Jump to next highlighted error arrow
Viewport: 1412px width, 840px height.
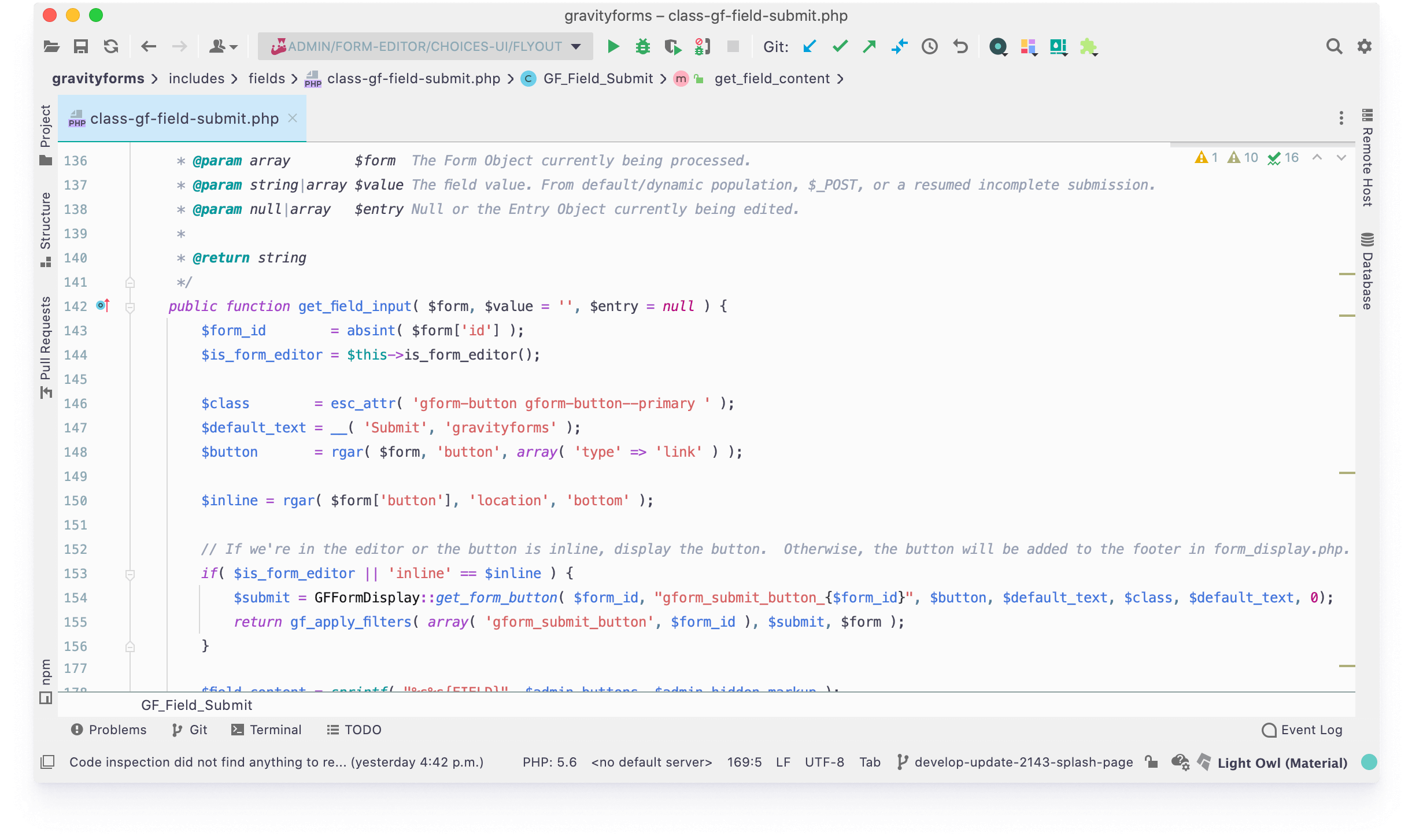1341,157
